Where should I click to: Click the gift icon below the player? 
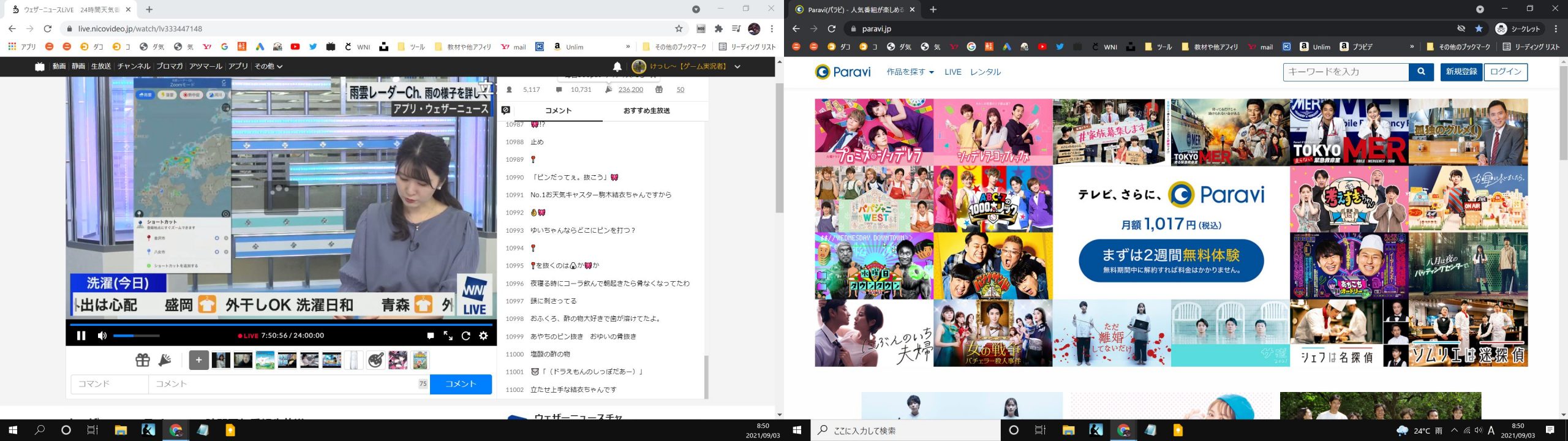point(143,360)
